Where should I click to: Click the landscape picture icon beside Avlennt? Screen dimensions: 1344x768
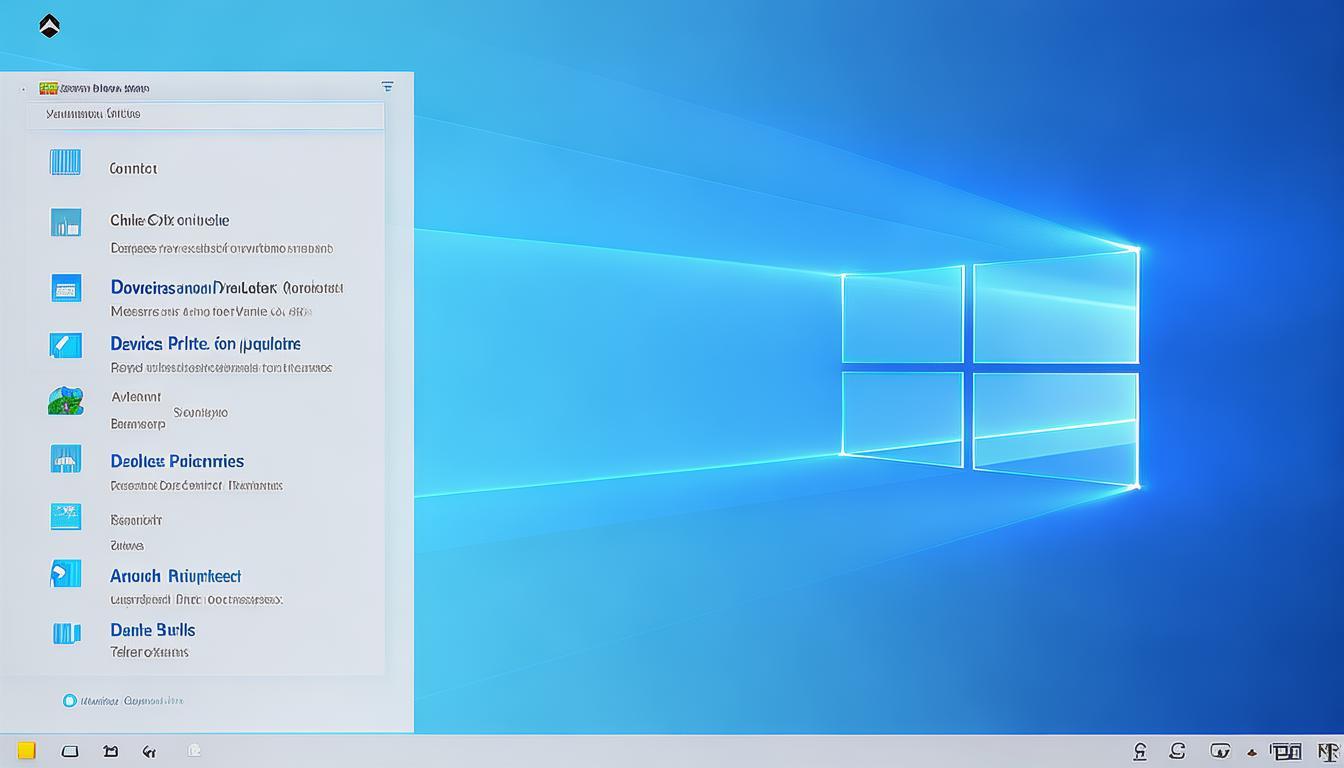[x=65, y=401]
